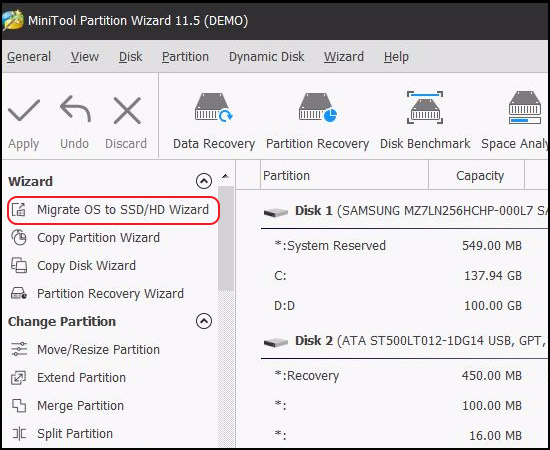The height and width of the screenshot is (450, 550).
Task: Click the 549.00 MB capacity value
Action: (492, 246)
